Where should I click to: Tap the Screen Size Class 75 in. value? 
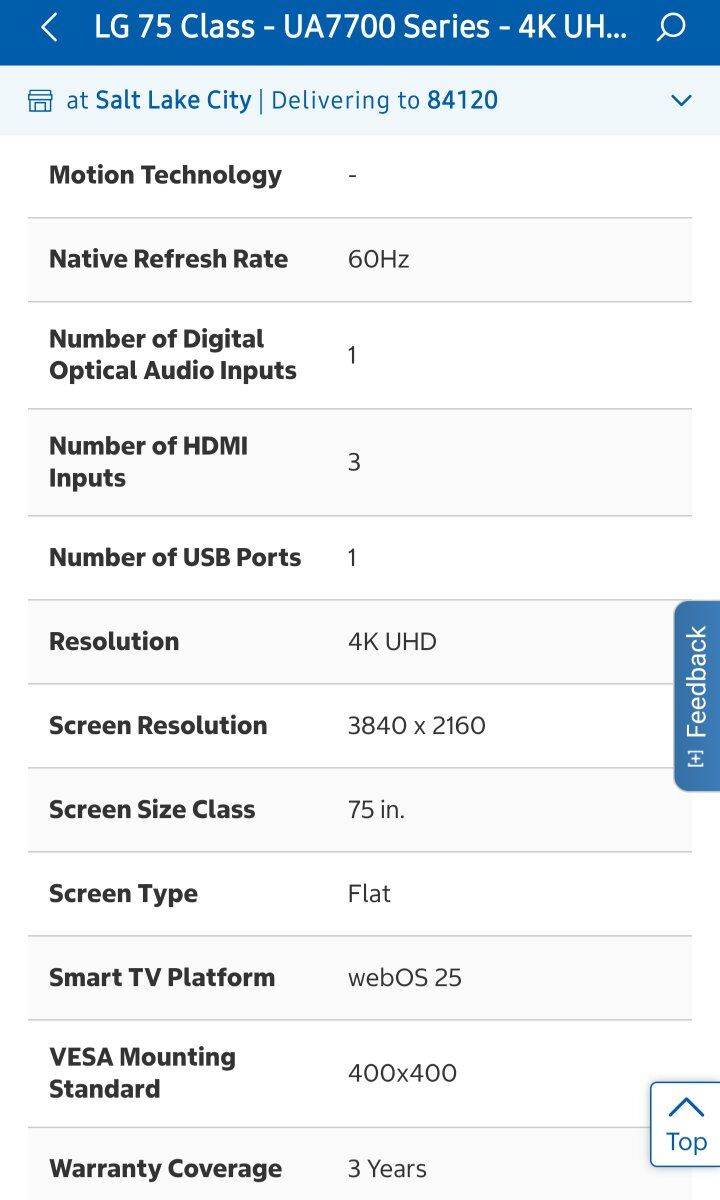376,809
